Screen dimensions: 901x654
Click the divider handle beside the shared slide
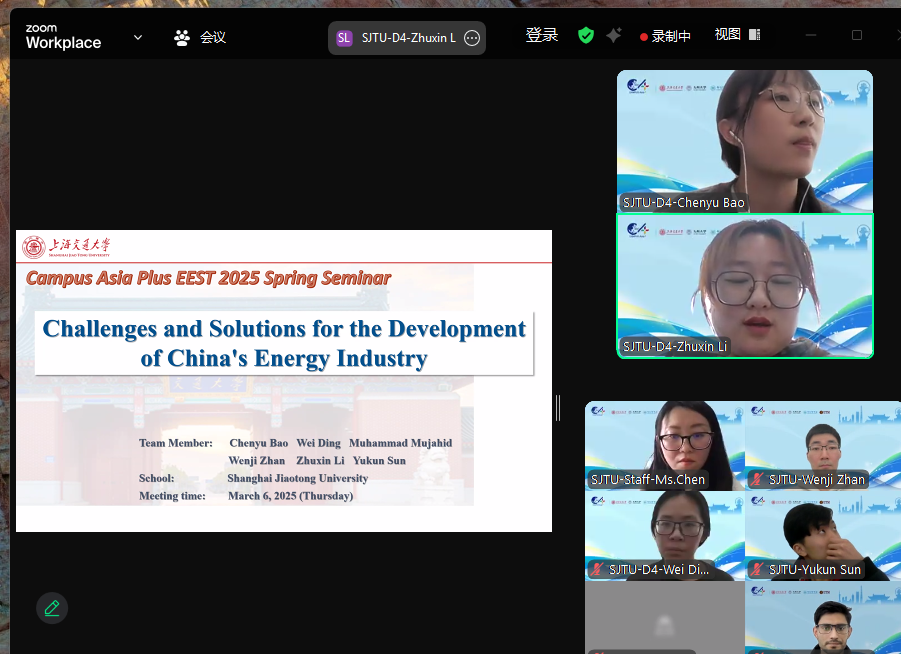(x=558, y=407)
